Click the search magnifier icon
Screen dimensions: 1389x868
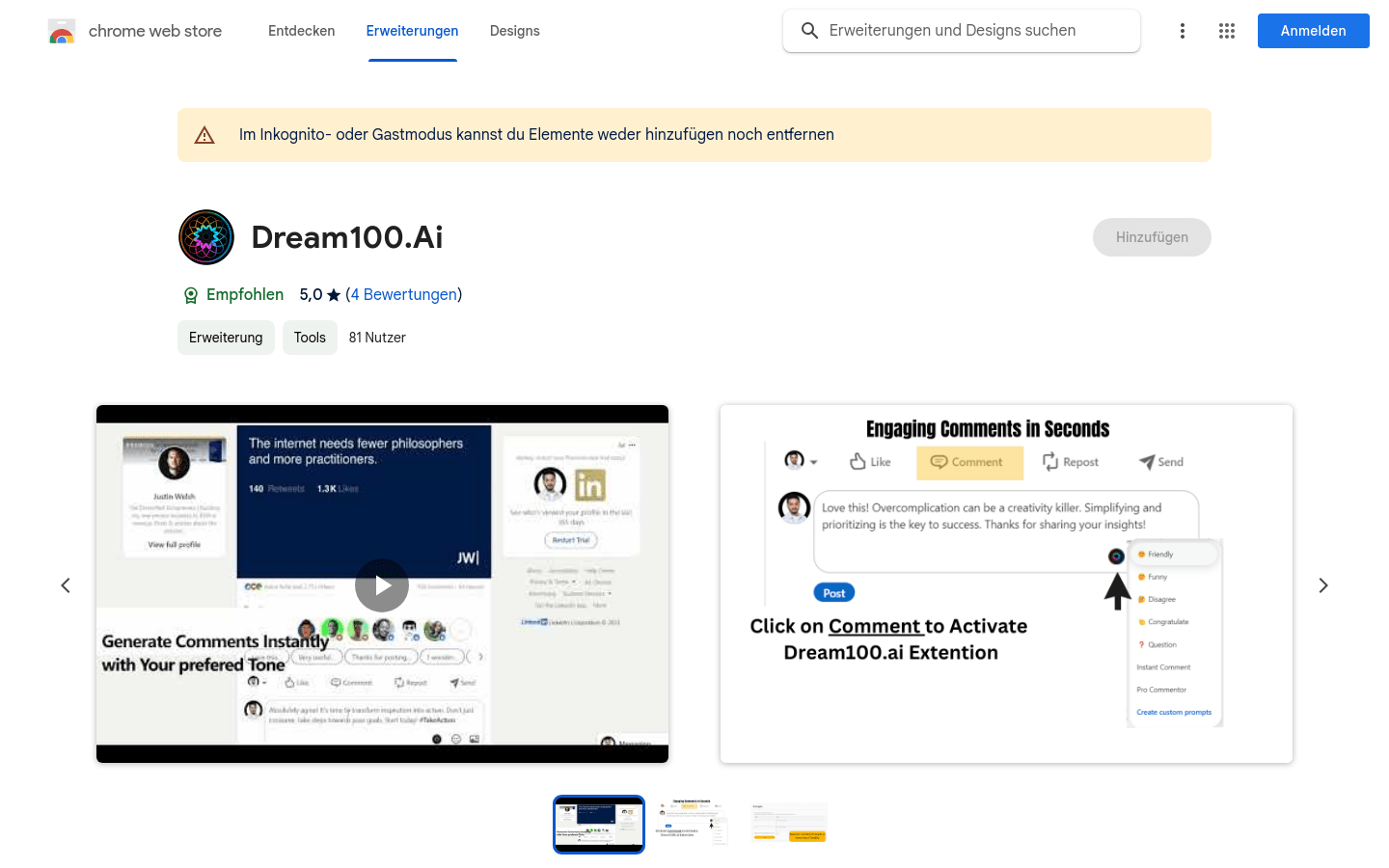click(x=810, y=31)
